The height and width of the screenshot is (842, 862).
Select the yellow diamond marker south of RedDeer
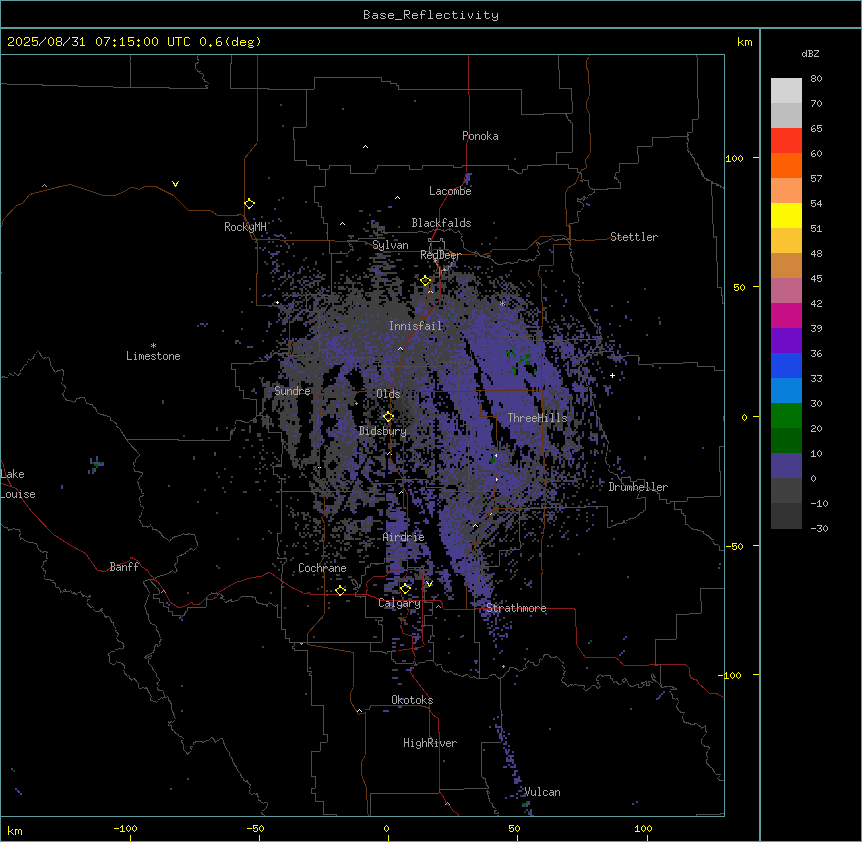426,281
